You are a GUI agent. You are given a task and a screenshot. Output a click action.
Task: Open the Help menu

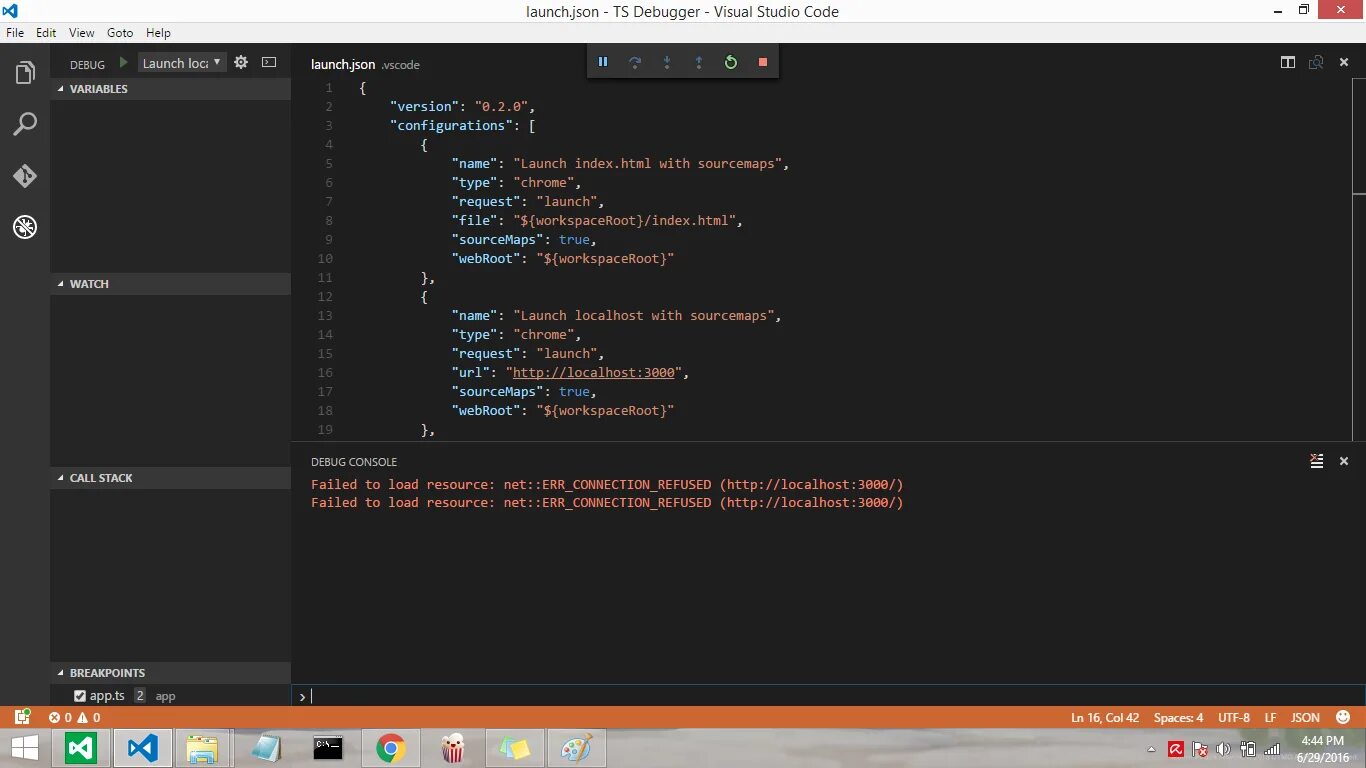click(158, 32)
